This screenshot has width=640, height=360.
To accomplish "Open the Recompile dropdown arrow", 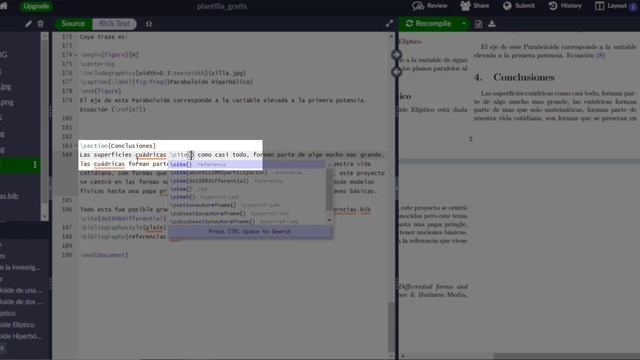I will [464, 24].
